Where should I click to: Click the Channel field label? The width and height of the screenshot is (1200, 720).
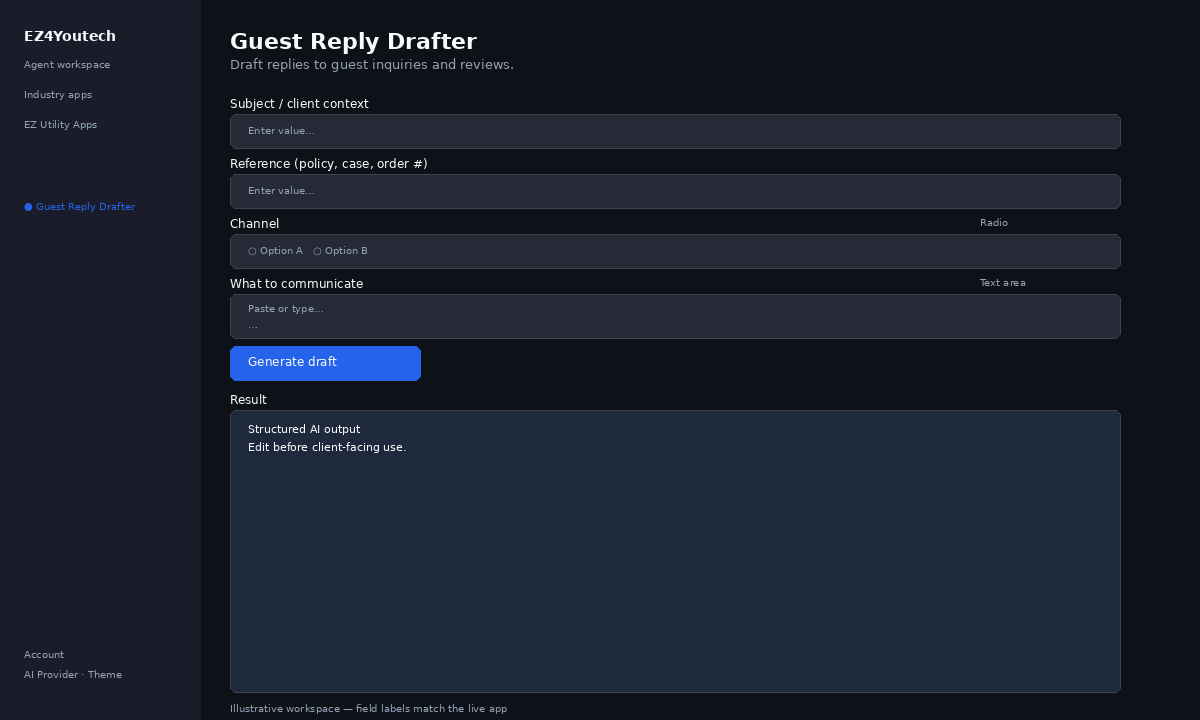coord(254,224)
